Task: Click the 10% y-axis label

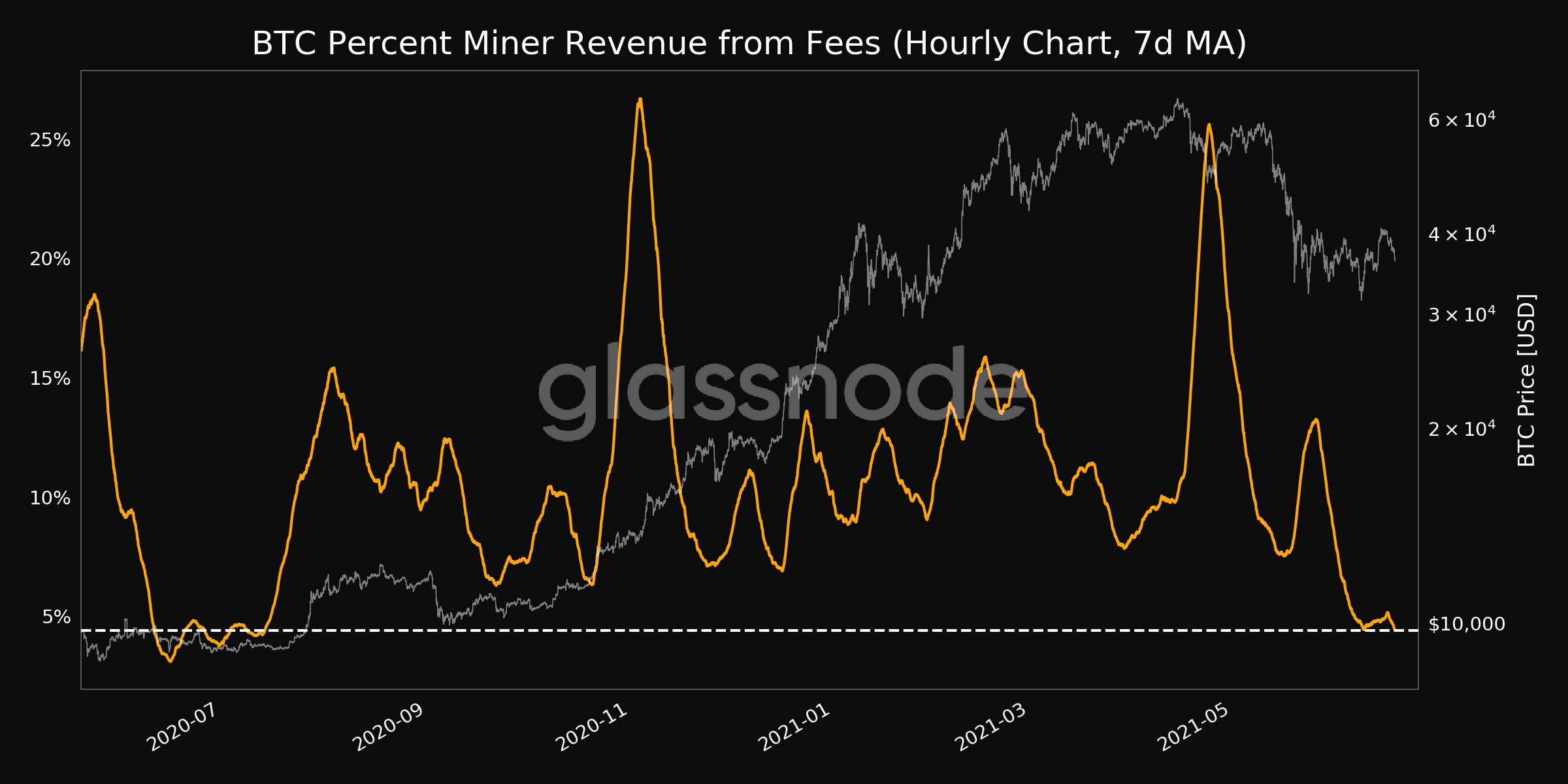Action: (50, 498)
